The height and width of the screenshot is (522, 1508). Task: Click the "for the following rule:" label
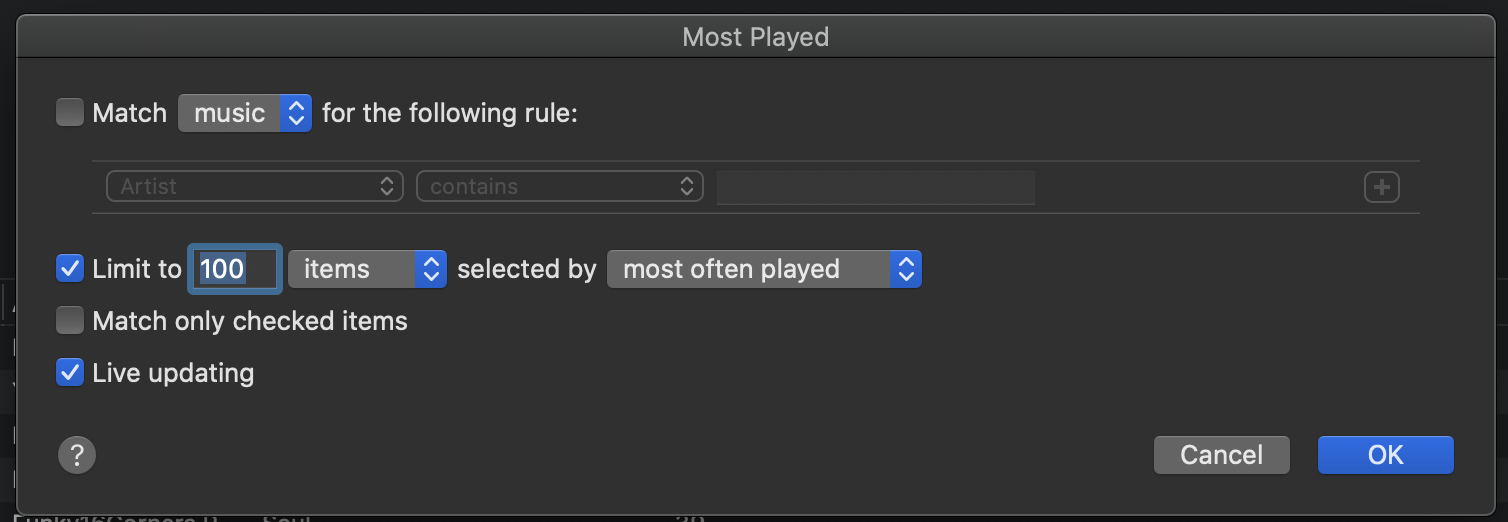(x=450, y=113)
